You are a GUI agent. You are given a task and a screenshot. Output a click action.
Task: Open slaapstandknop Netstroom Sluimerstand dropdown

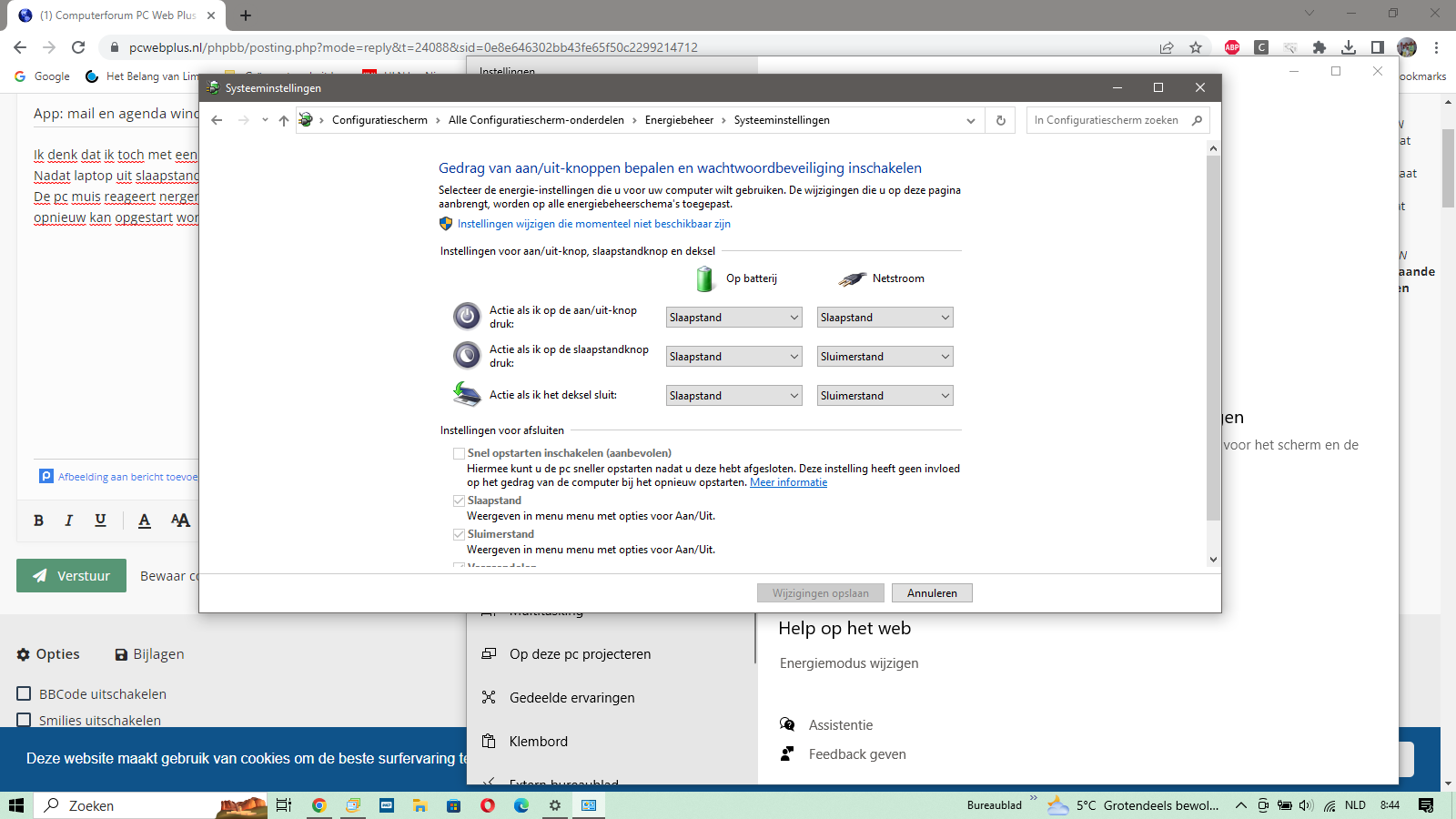click(885, 357)
